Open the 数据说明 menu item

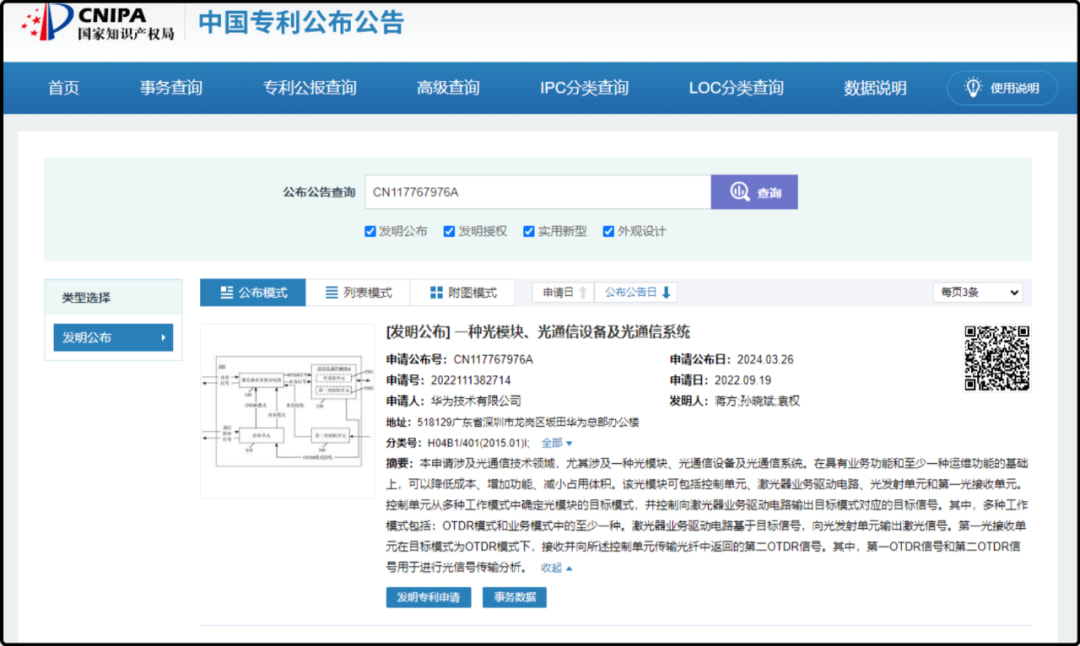point(875,87)
